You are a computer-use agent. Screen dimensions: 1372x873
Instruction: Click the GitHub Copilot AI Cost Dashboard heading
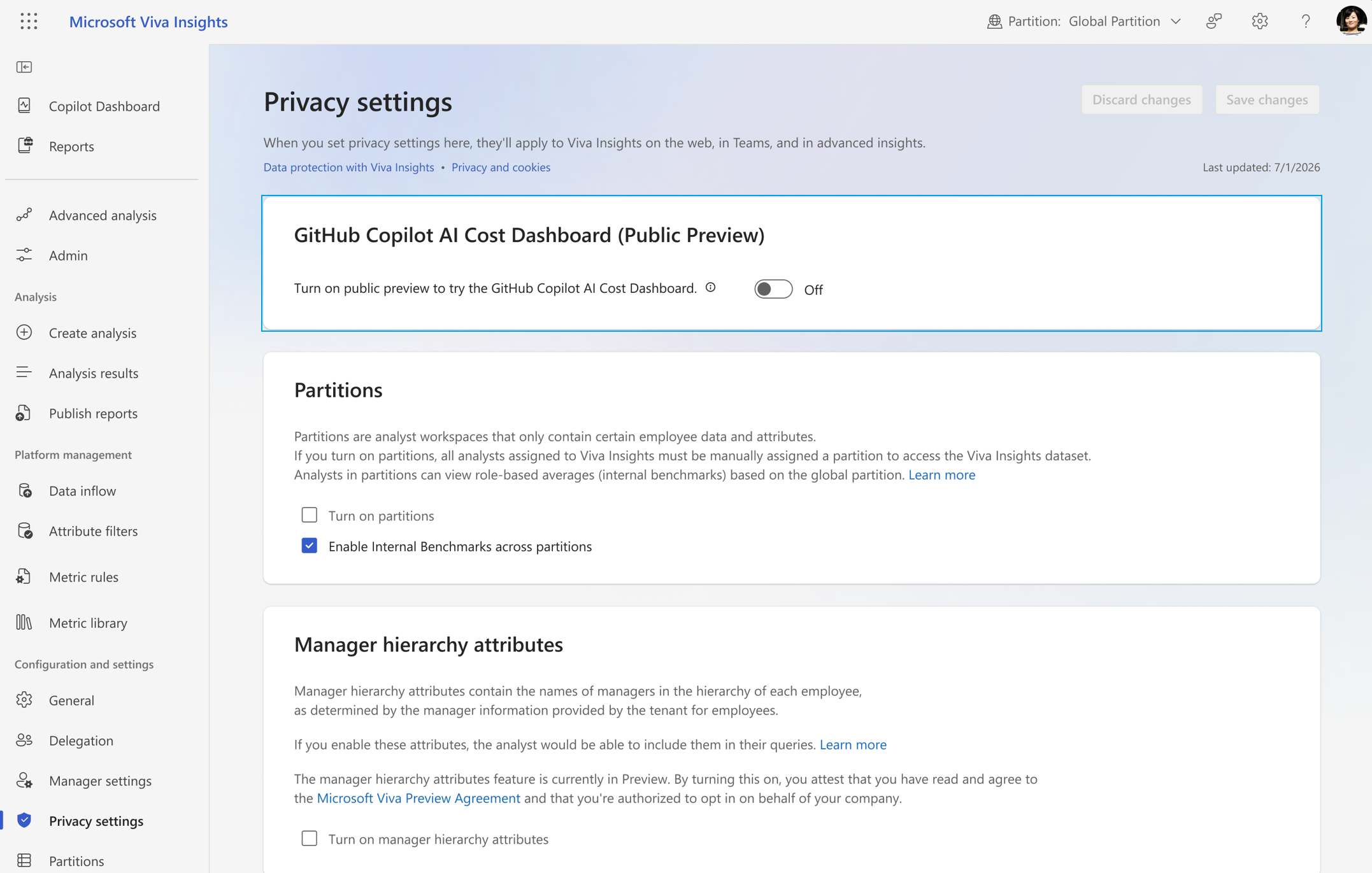click(x=529, y=235)
